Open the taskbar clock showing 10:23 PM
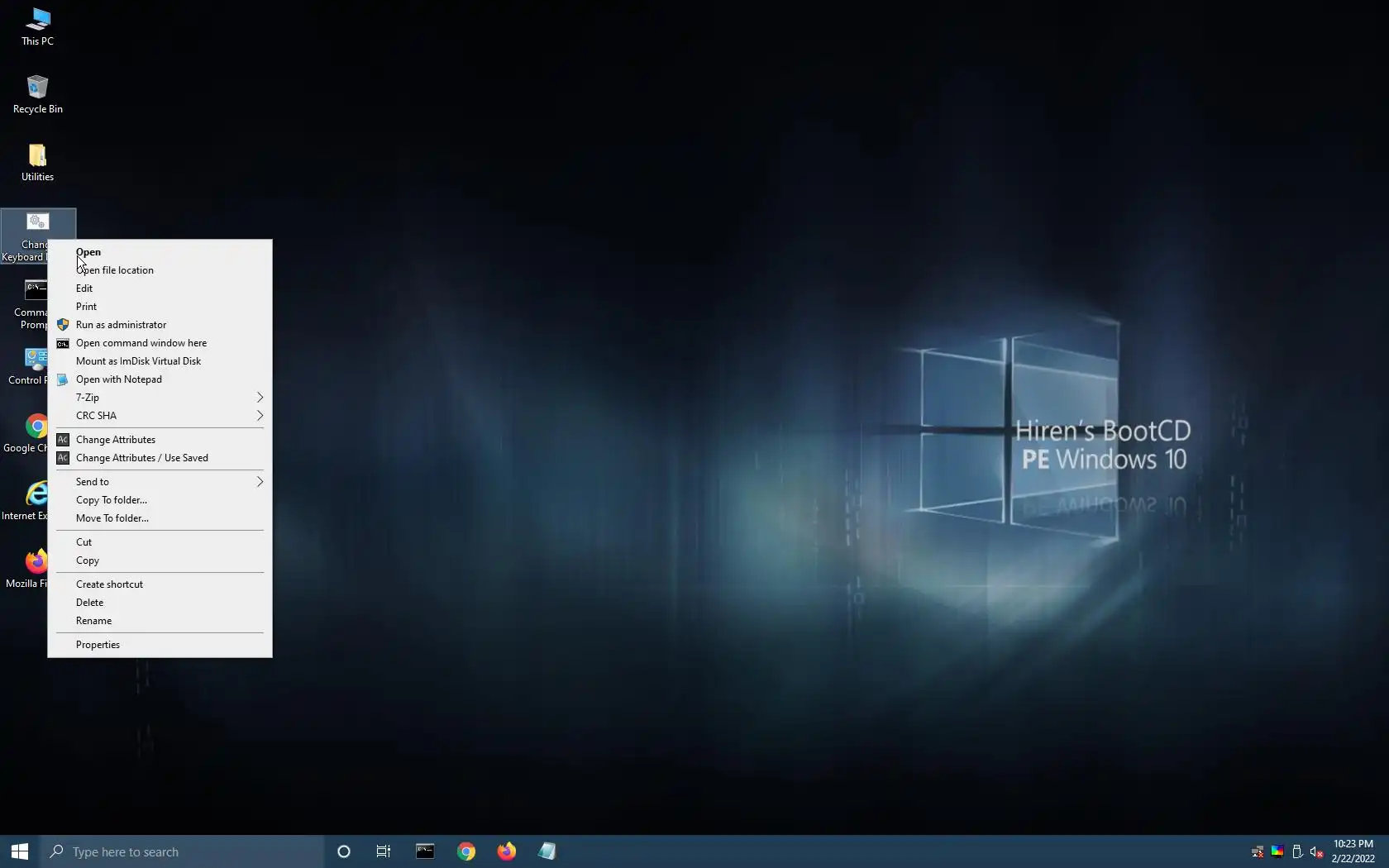The width and height of the screenshot is (1389, 868). click(x=1353, y=851)
